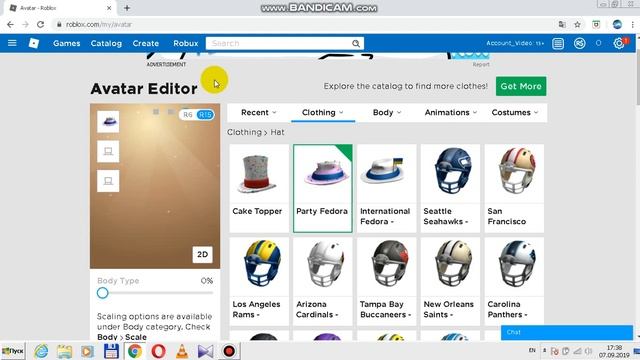The width and height of the screenshot is (640, 360).
Task: Reload the page with refresh icon
Action: coord(40,24)
